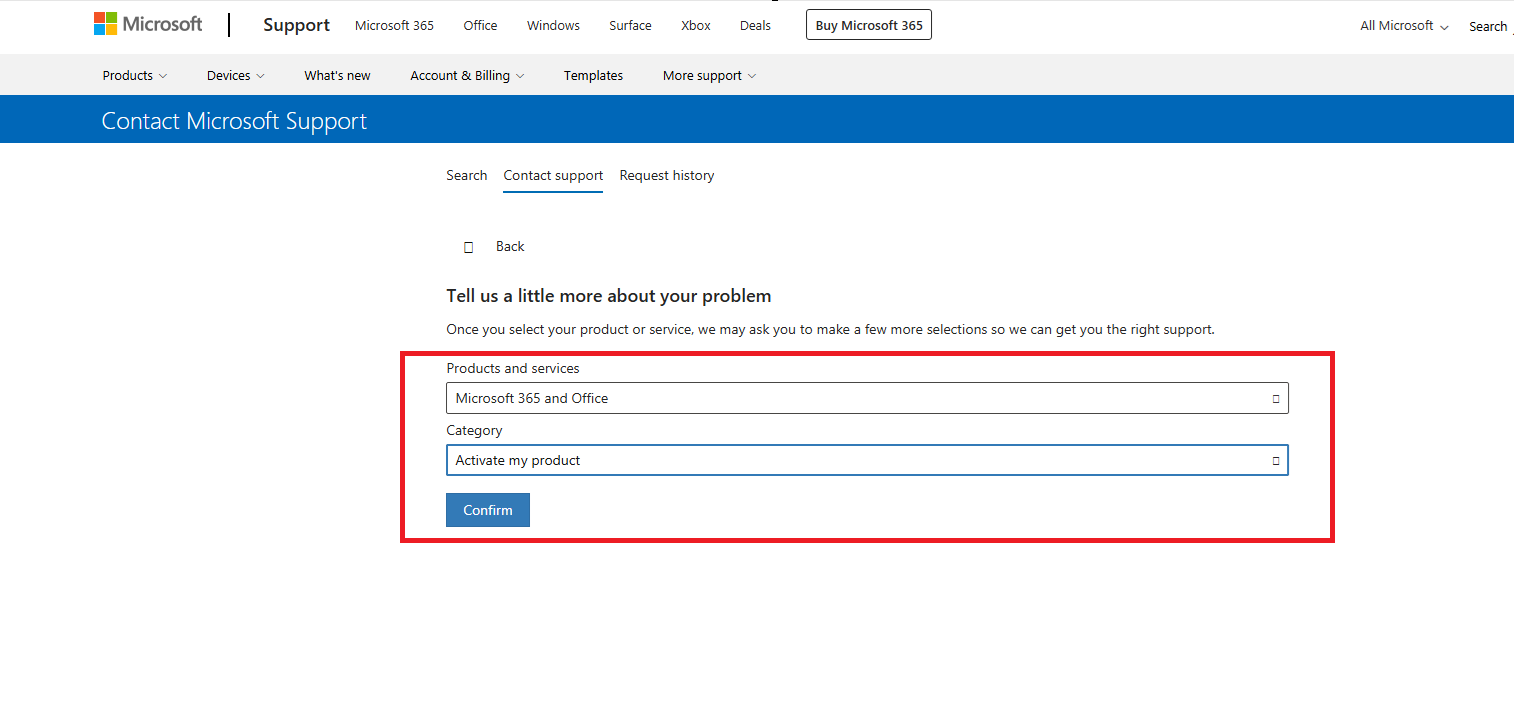
Task: Open the Xbox header link
Action: [x=696, y=26]
